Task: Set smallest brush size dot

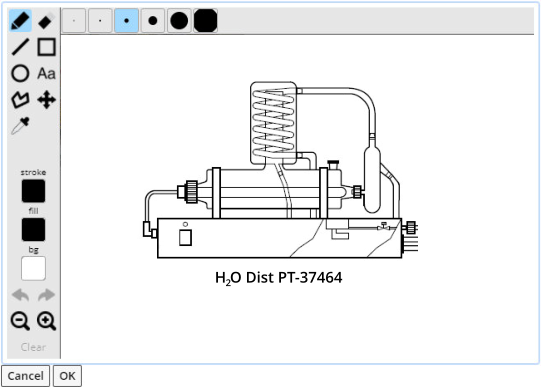Action: pos(74,21)
